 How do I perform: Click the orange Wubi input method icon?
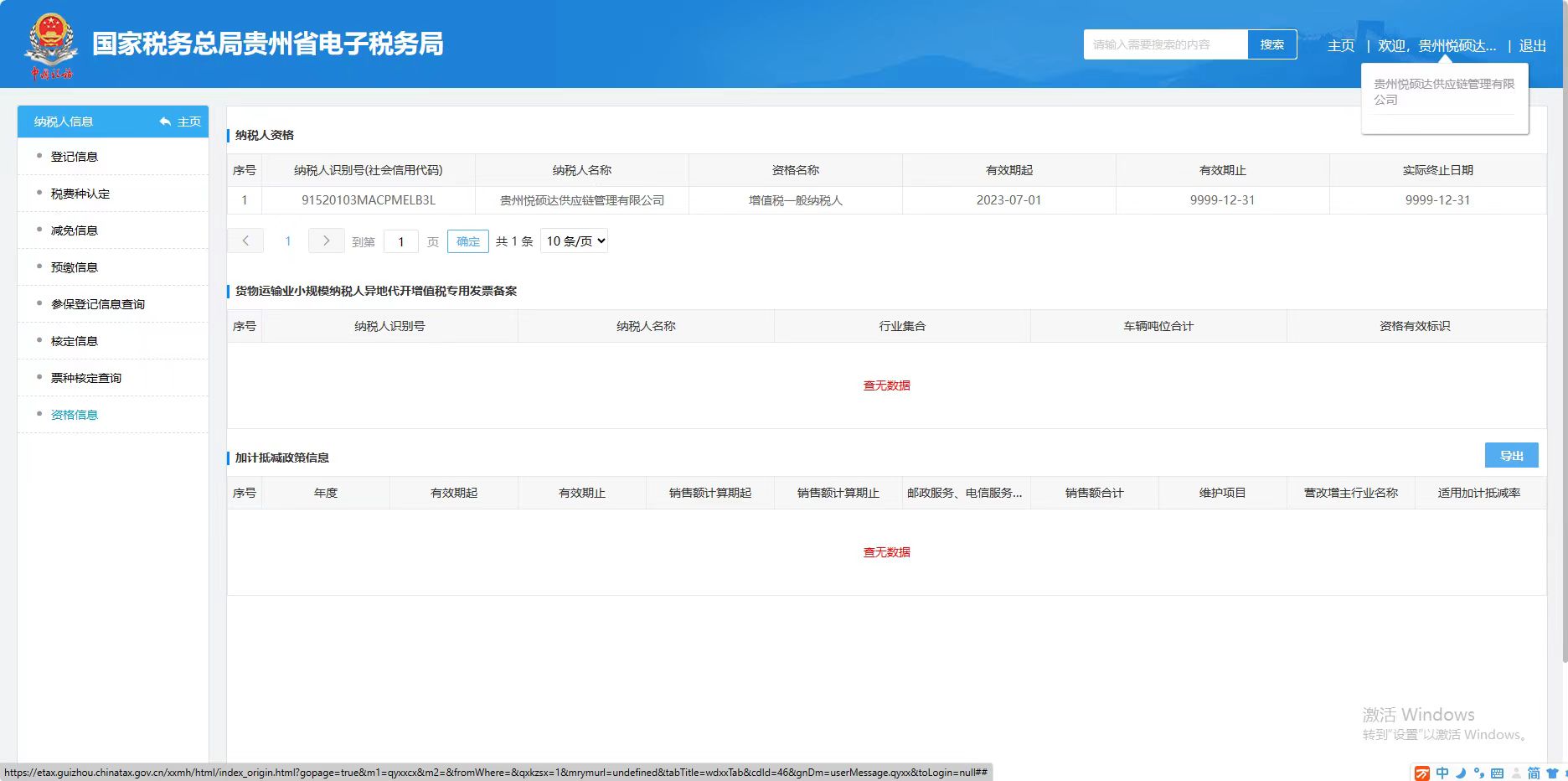point(1422,773)
